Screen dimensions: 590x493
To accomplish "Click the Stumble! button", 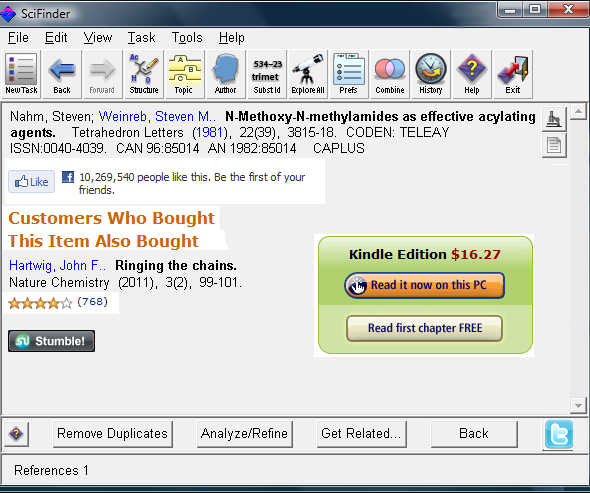I will [52, 341].
